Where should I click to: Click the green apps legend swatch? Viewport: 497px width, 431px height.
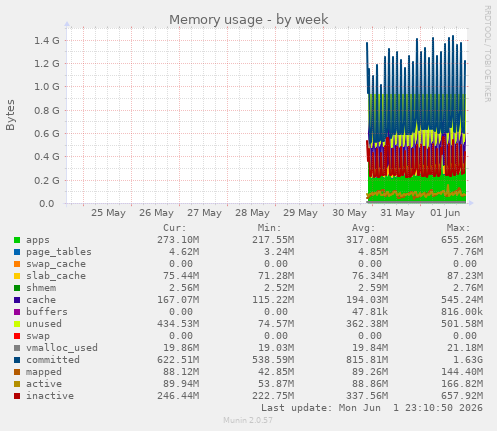[x=17, y=240]
